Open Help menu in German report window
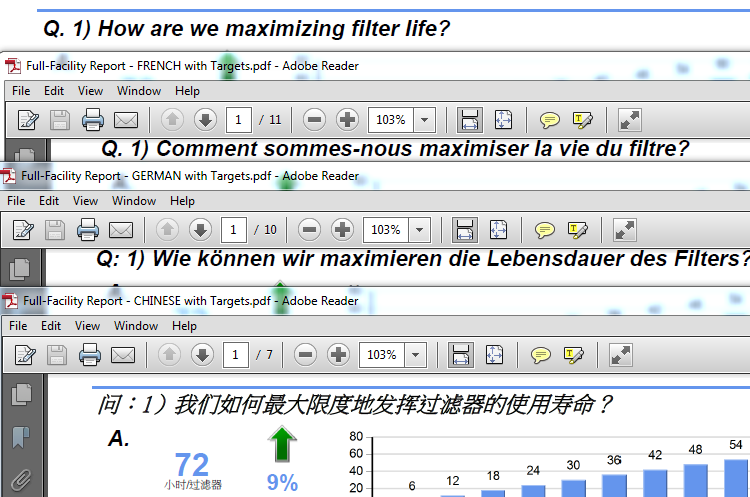750x497 pixels. [182, 201]
